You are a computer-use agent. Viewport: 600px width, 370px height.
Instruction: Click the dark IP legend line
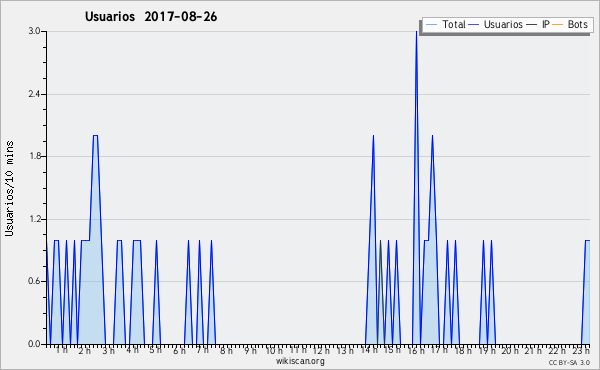[532, 25]
